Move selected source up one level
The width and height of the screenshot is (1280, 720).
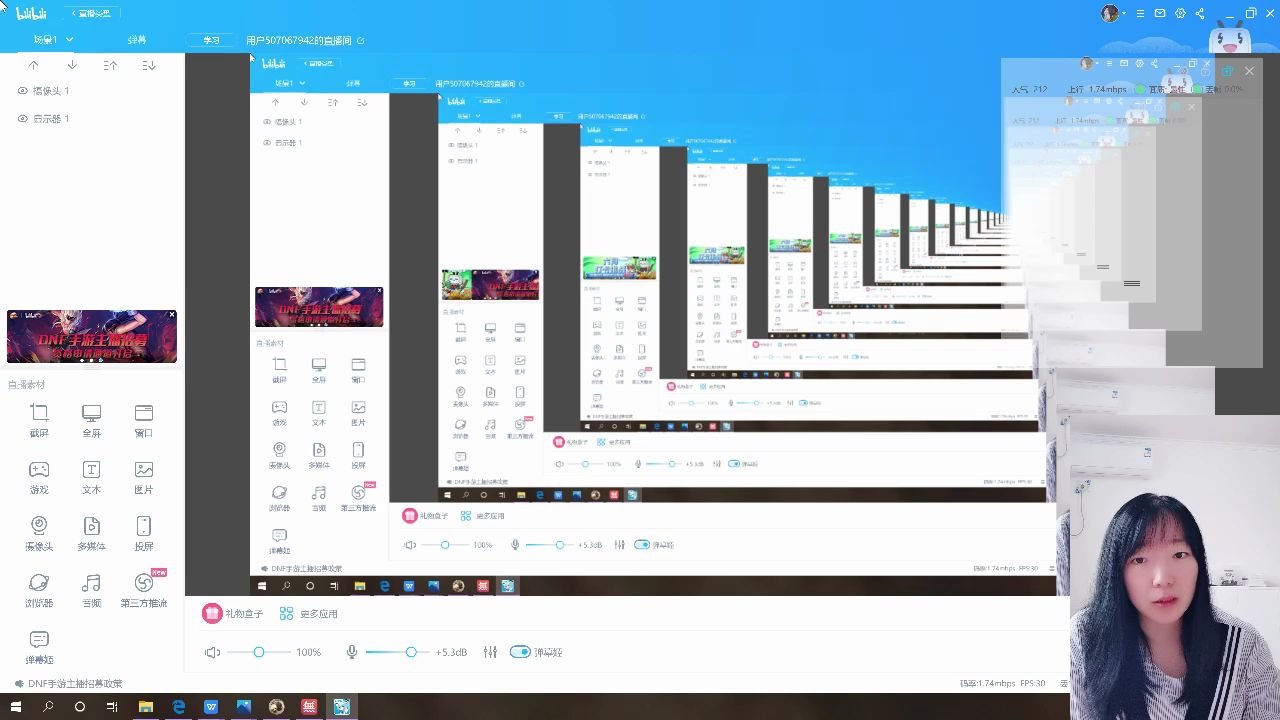point(33,65)
